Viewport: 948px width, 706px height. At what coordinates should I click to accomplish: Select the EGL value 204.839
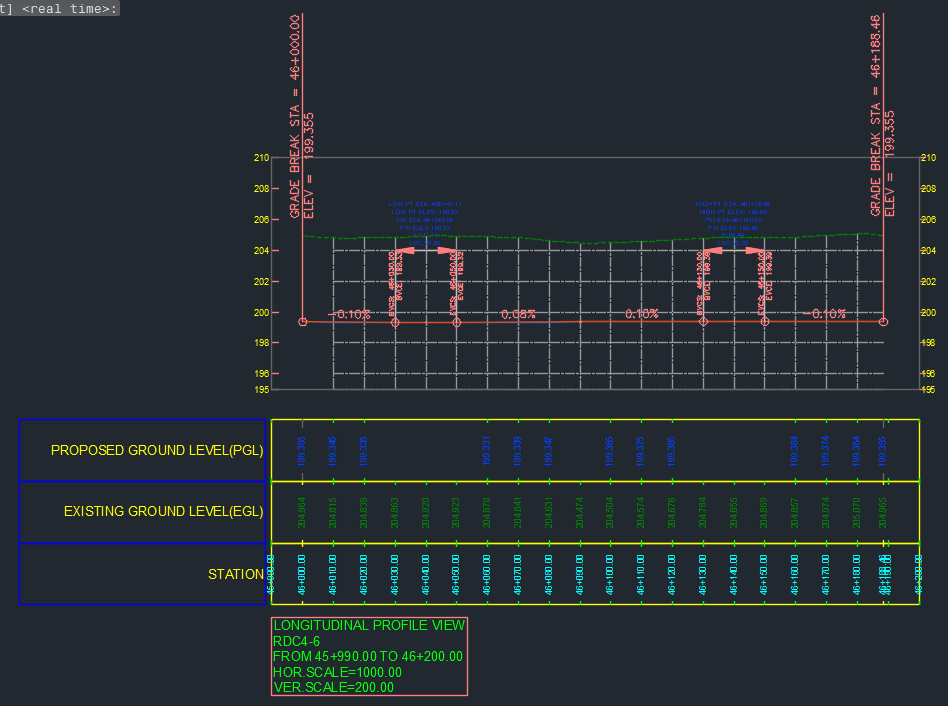tap(363, 513)
